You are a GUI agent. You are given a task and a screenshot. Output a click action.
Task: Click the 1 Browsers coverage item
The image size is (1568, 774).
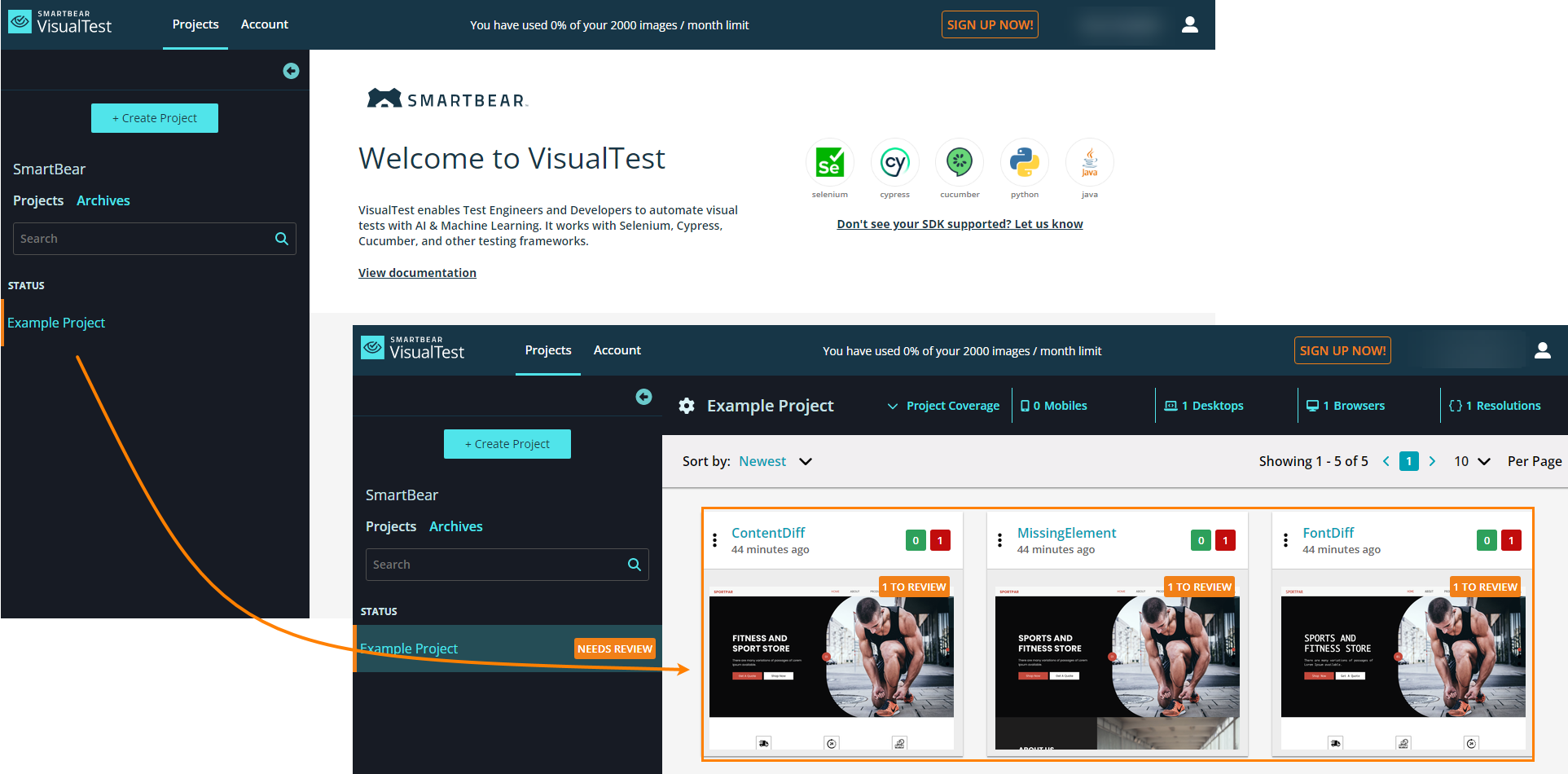point(1346,406)
